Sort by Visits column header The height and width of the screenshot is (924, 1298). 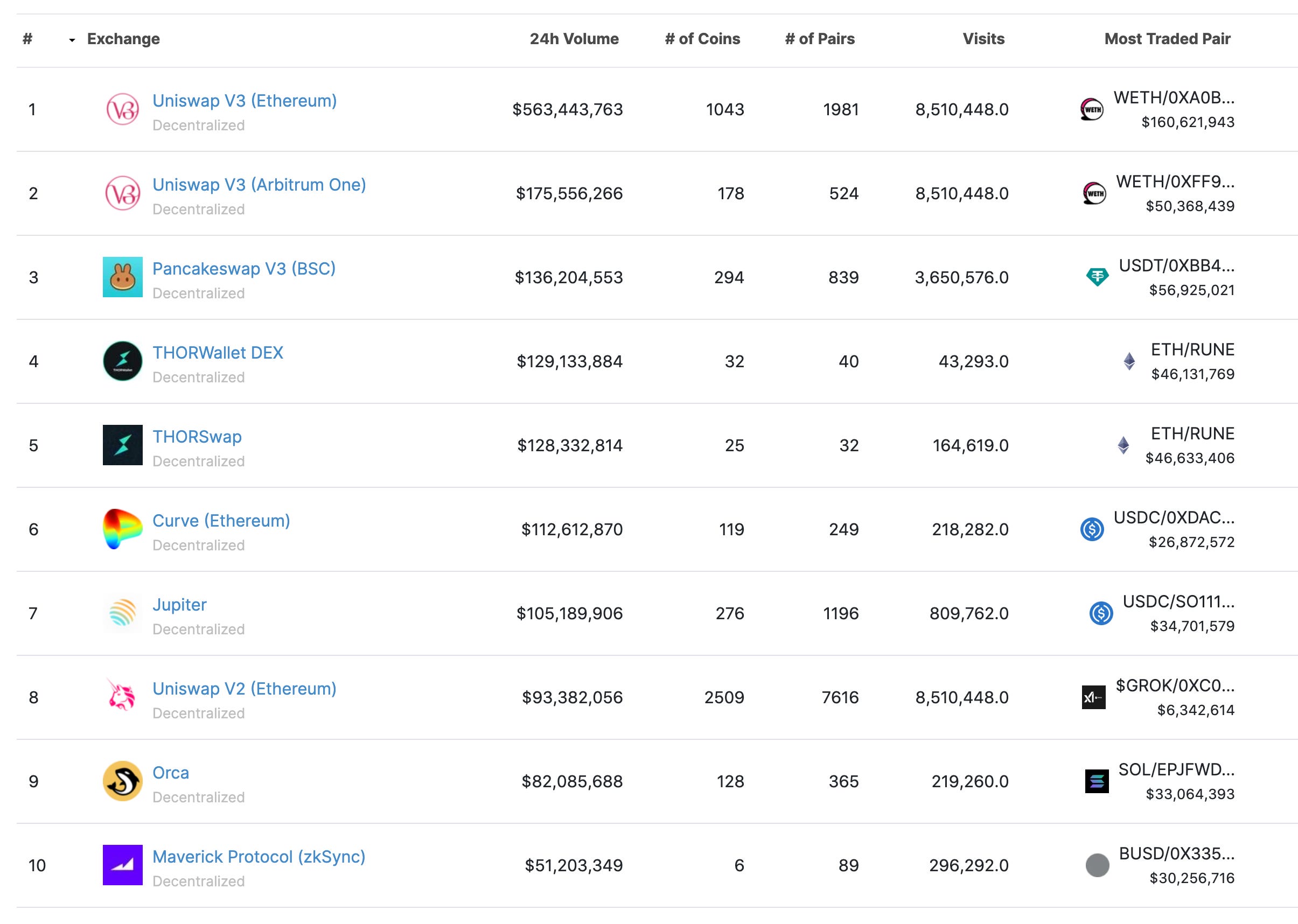[983, 39]
